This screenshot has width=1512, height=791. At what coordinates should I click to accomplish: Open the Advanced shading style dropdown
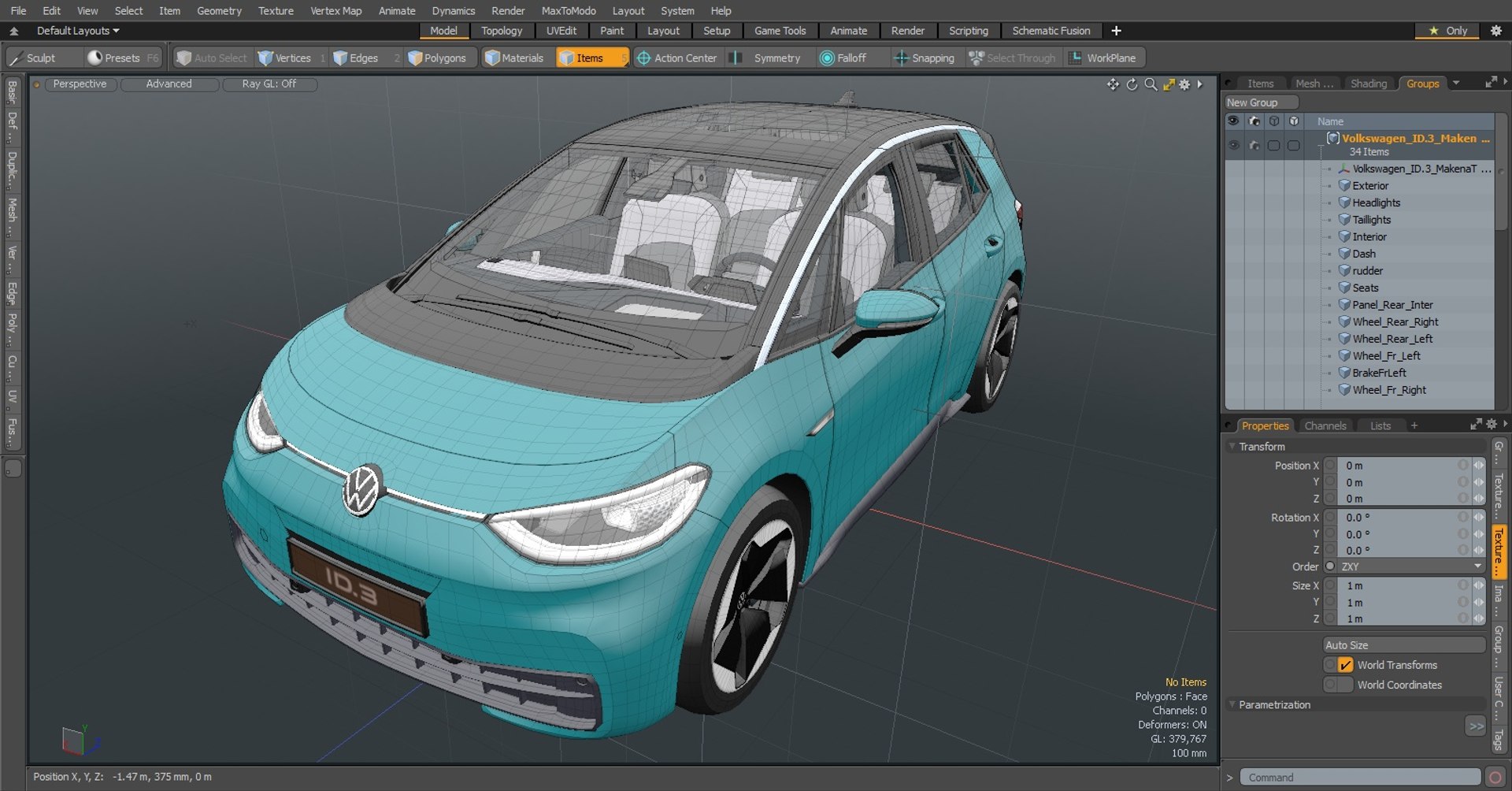(169, 84)
